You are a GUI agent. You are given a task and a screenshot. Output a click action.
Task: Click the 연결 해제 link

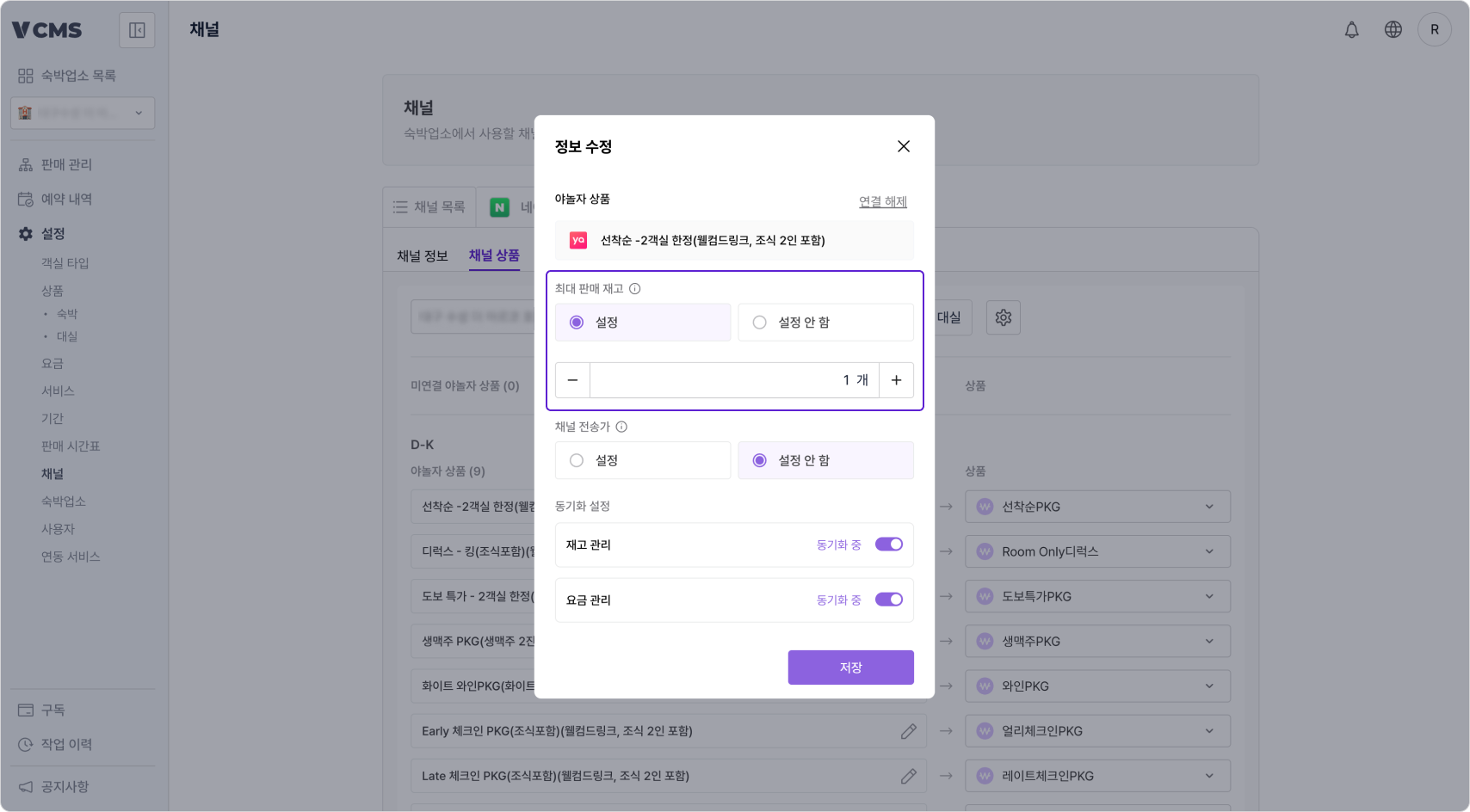click(882, 200)
